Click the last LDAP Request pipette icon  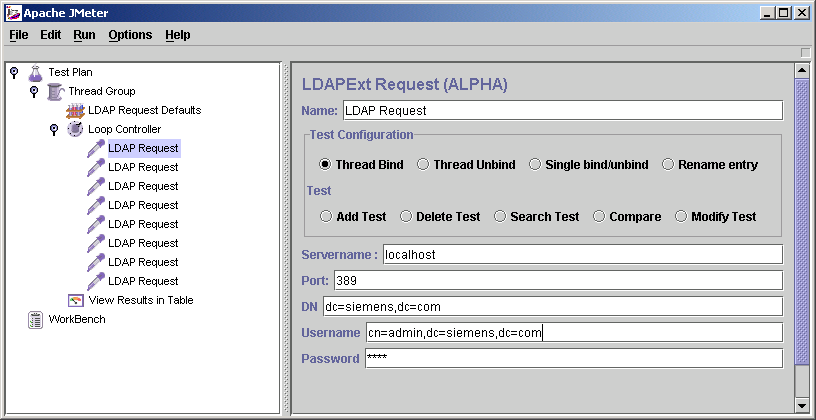(95, 281)
